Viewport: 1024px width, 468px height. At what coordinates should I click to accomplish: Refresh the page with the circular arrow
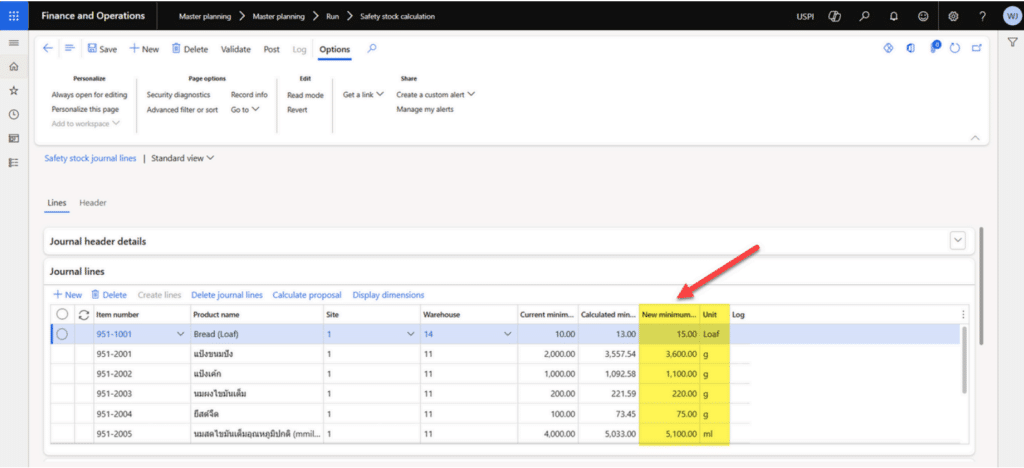tap(955, 48)
